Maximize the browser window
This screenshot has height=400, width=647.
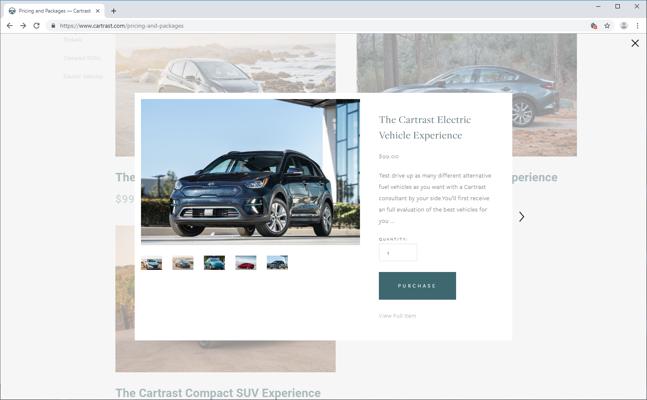[617, 6]
